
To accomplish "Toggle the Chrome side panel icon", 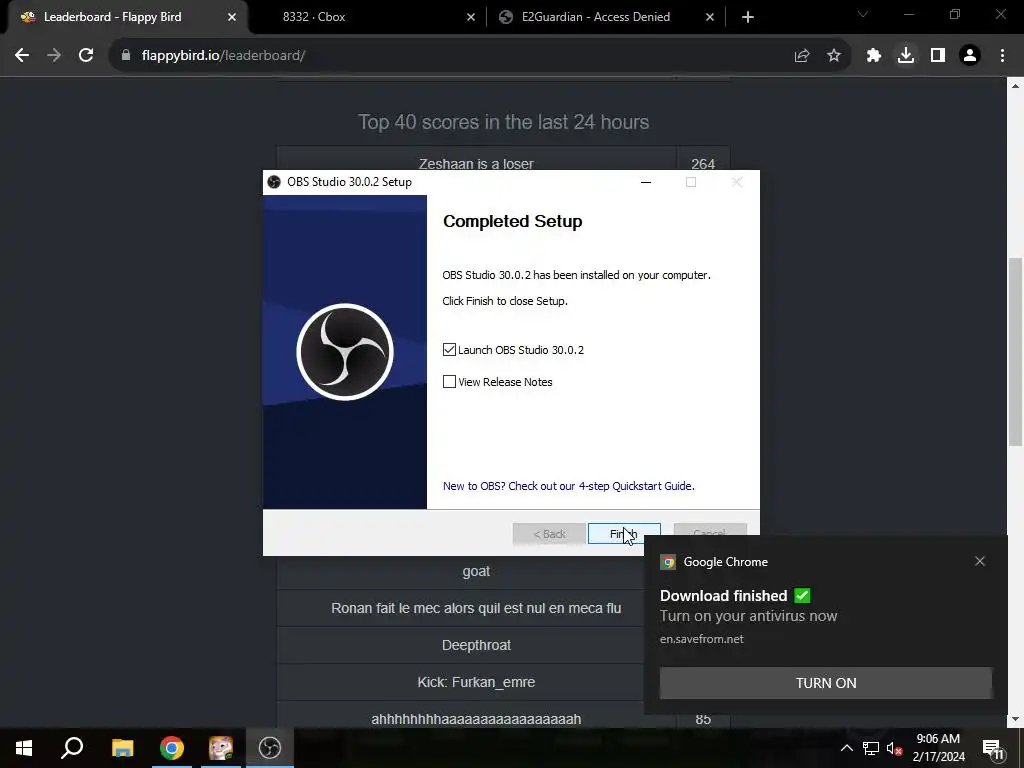I will 938,56.
